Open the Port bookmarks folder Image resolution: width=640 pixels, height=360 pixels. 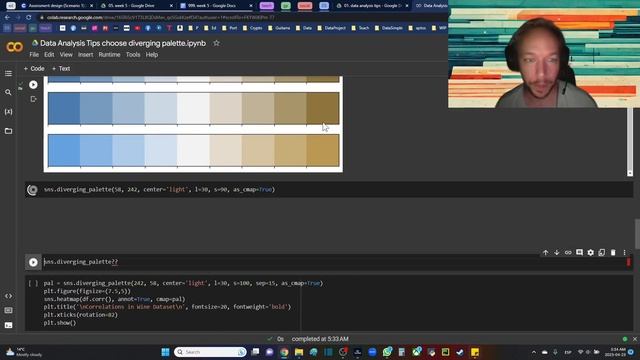[x=230, y=28]
